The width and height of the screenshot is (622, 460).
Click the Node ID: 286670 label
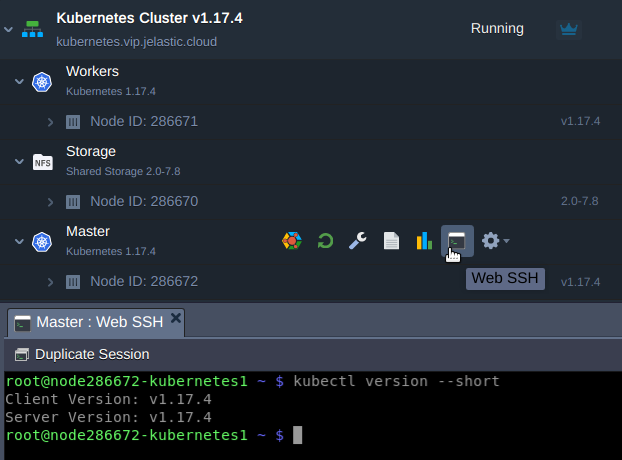pyautogui.click(x=144, y=201)
